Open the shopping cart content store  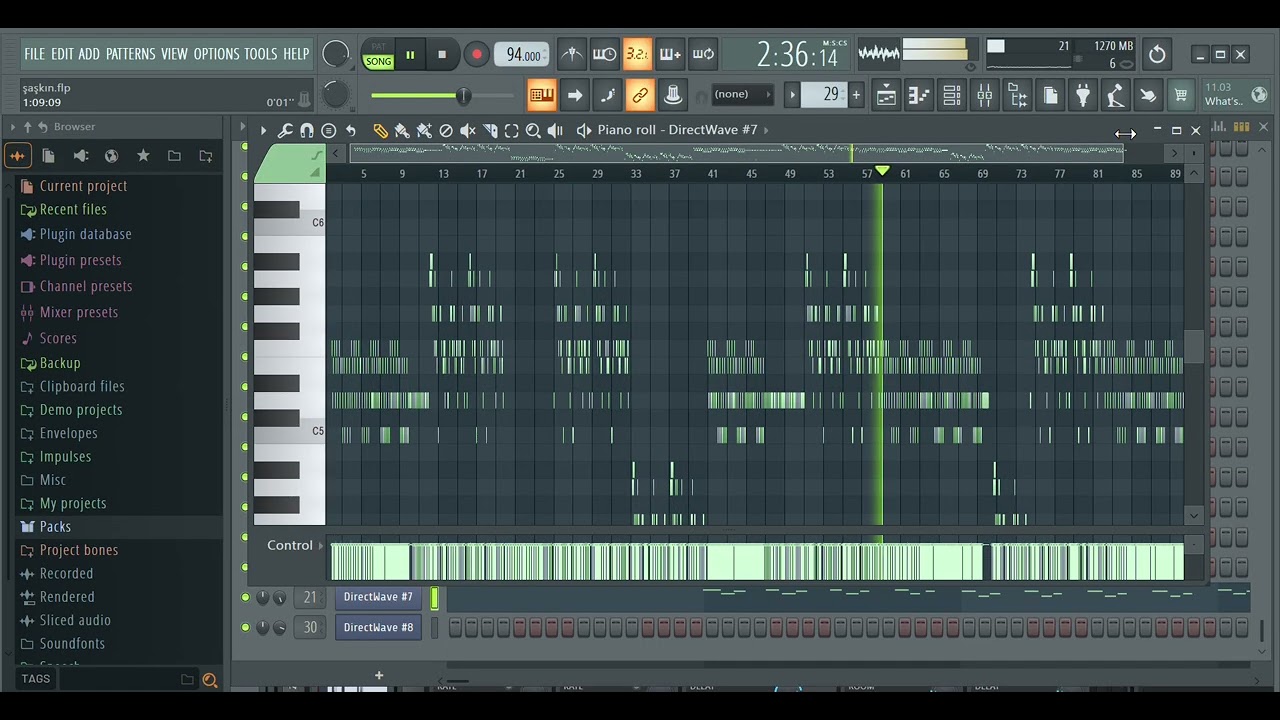(x=1181, y=96)
